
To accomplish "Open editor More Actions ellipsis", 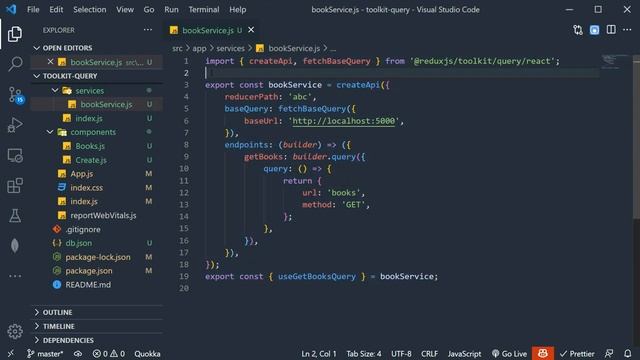I will click(x=627, y=30).
